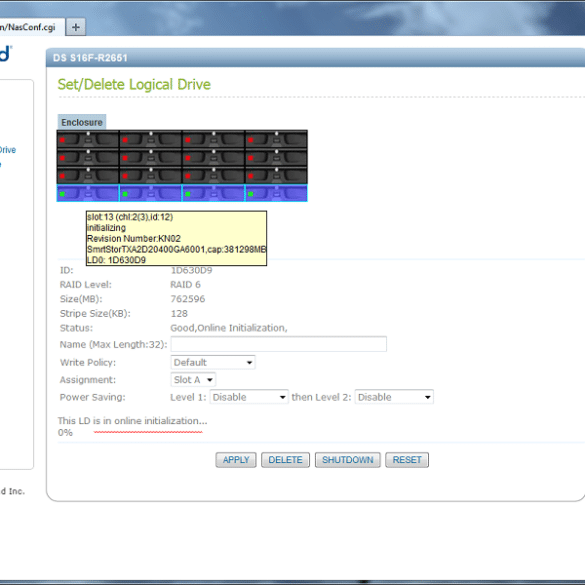Click the second drive bay in the second row
585x585 pixels.
151,157
